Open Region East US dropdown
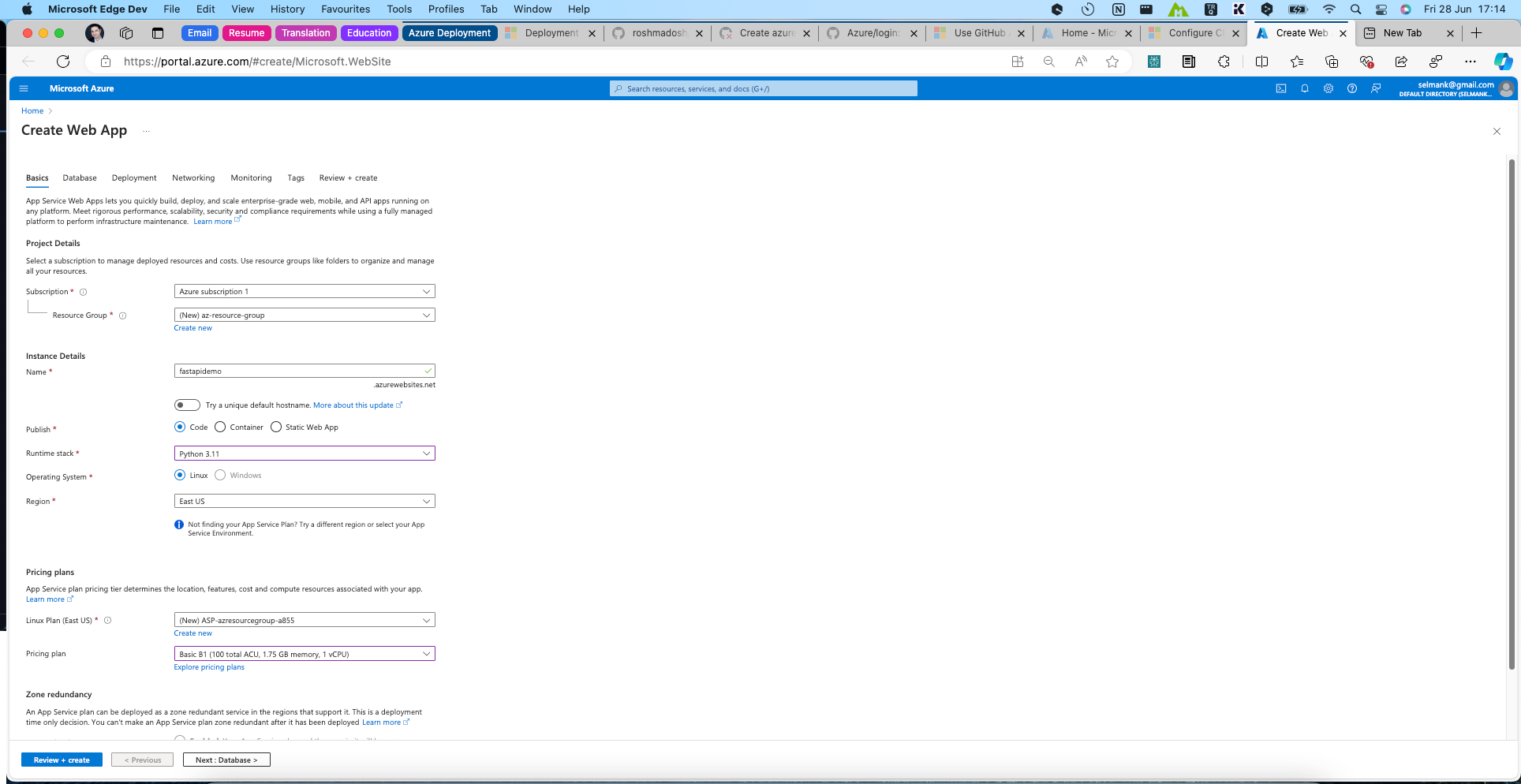 click(305, 501)
